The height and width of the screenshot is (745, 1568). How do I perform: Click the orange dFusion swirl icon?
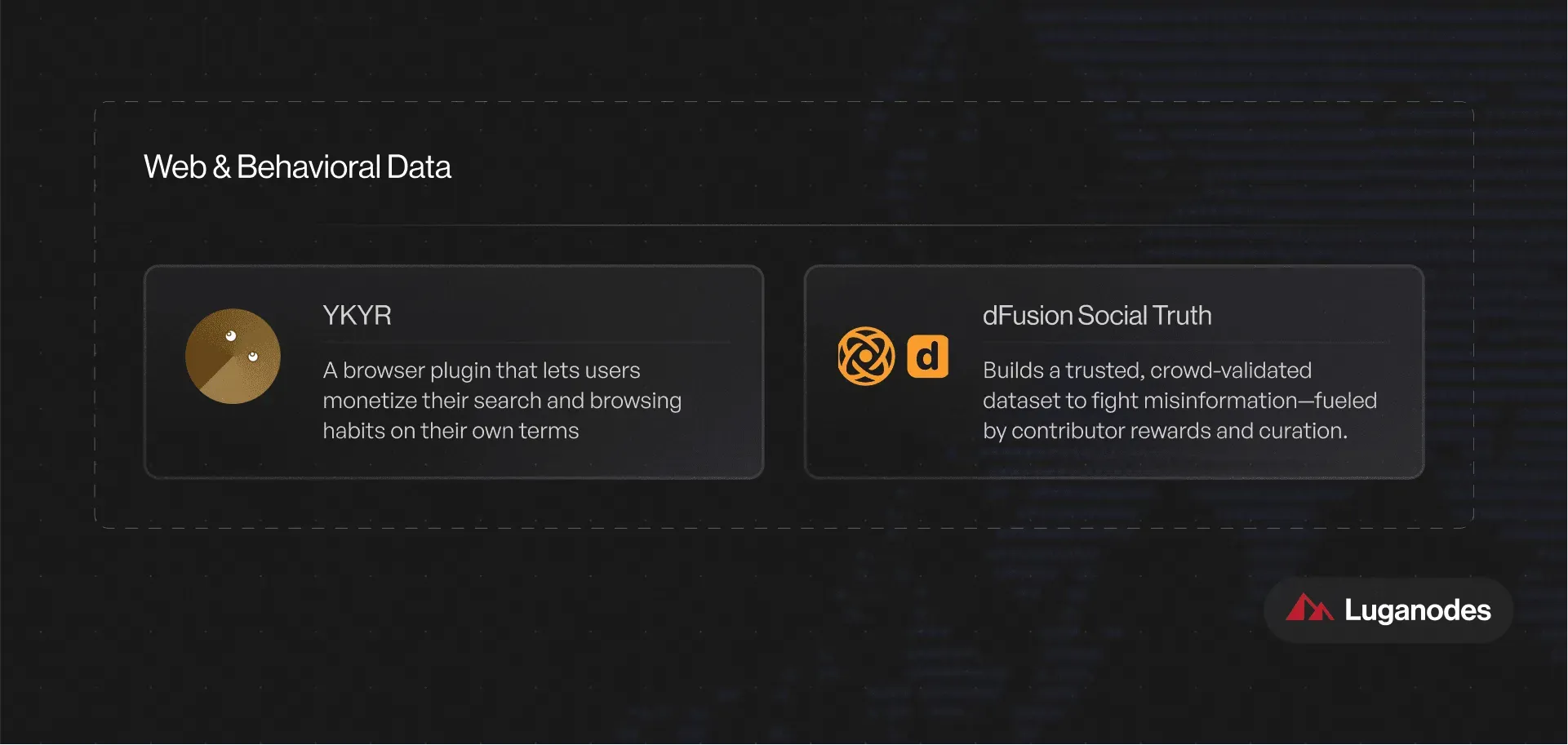coord(866,356)
